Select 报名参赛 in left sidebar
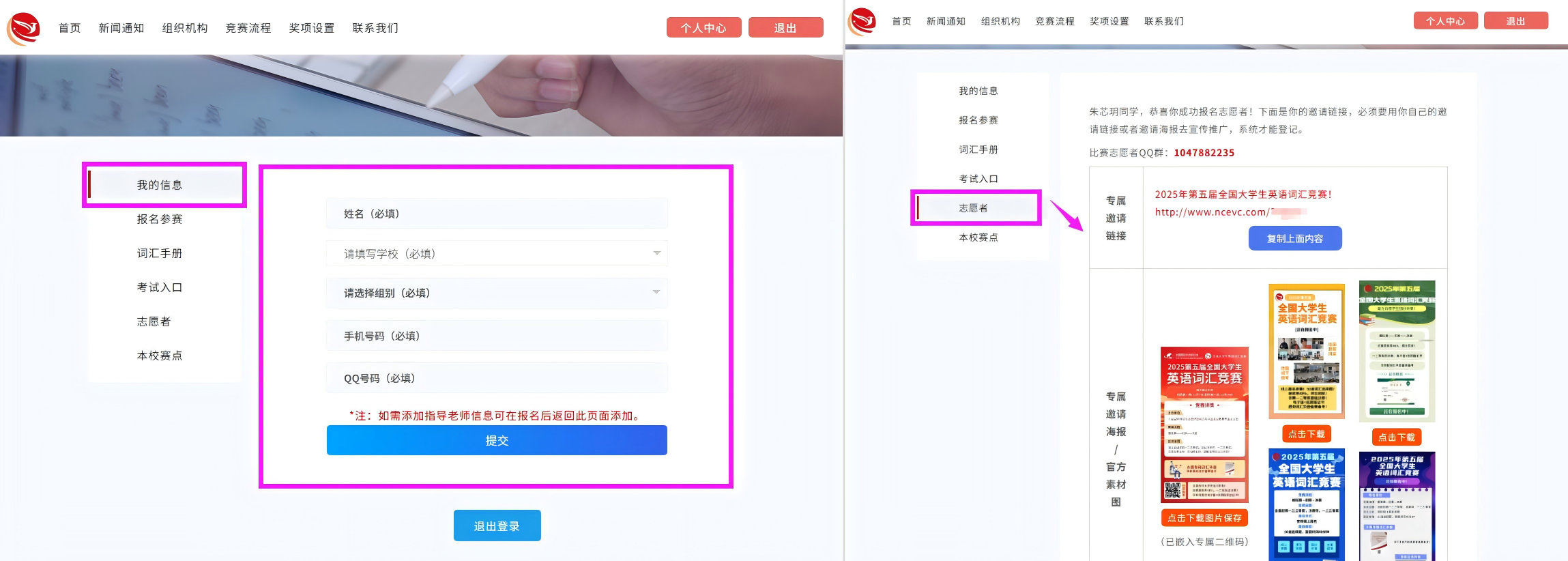This screenshot has height=561, width=1568. click(160, 219)
